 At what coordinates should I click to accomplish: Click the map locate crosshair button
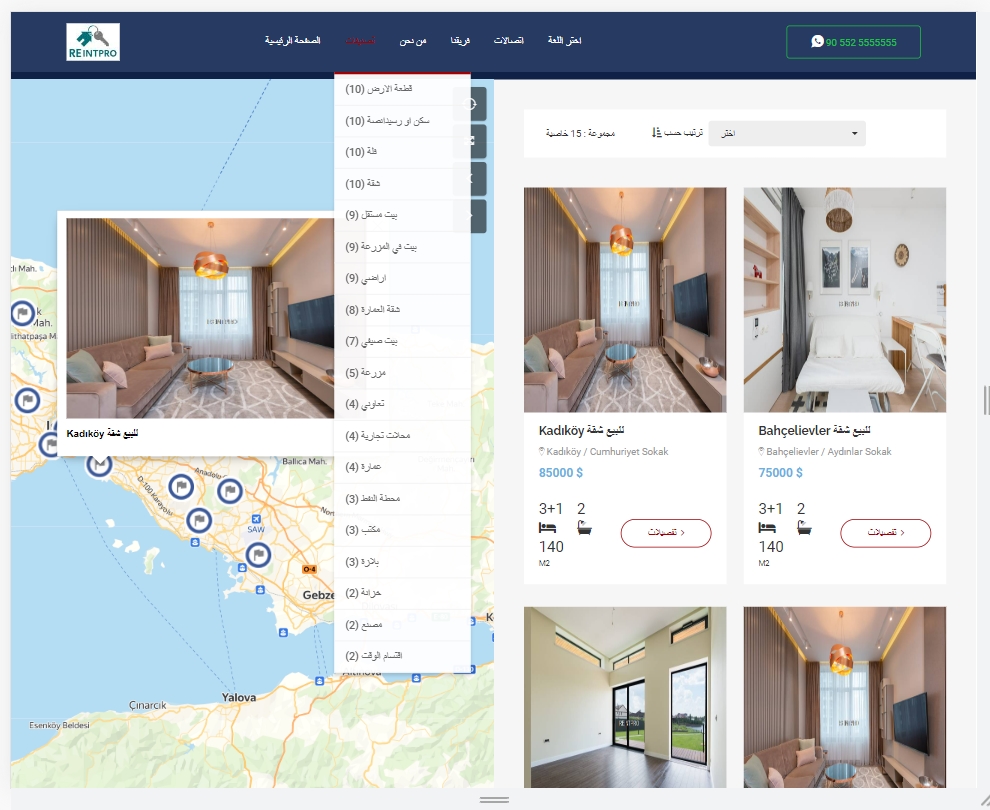(x=470, y=104)
